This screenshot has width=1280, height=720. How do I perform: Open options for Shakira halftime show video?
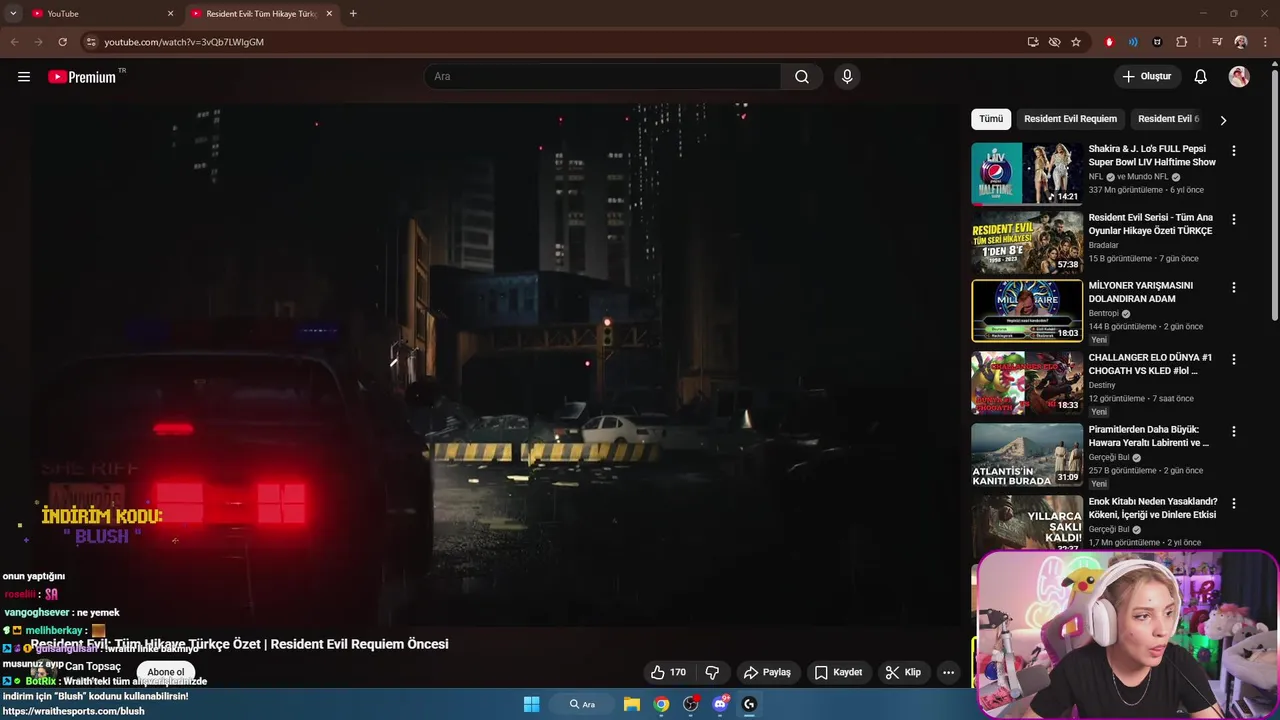coord(1233,151)
